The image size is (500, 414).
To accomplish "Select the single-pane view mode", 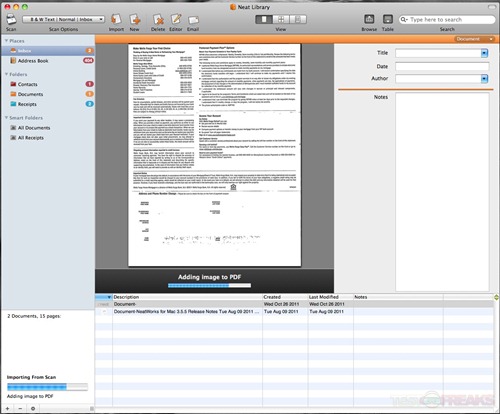I will [264, 19].
